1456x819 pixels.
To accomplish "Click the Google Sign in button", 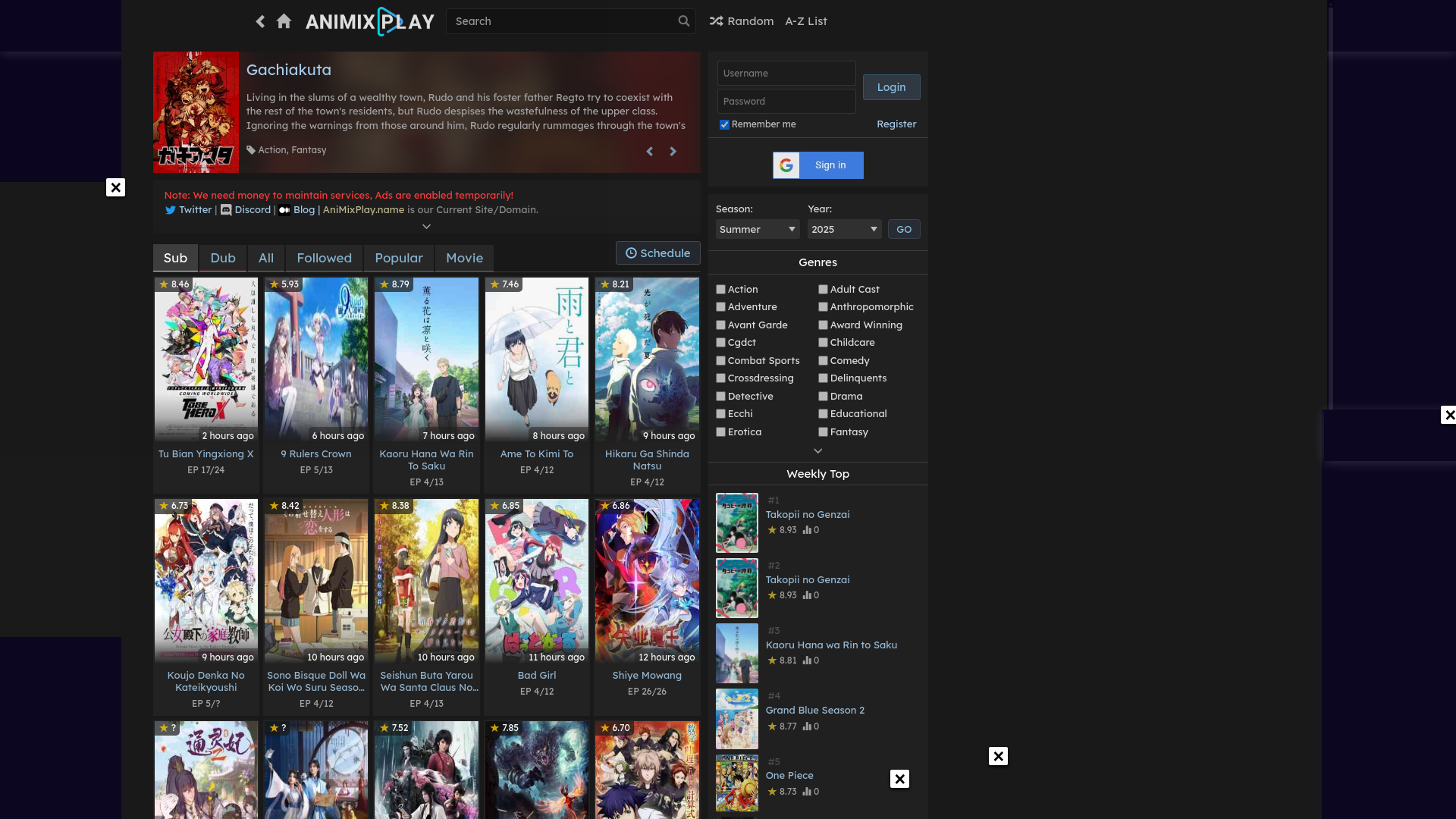I will tap(818, 165).
